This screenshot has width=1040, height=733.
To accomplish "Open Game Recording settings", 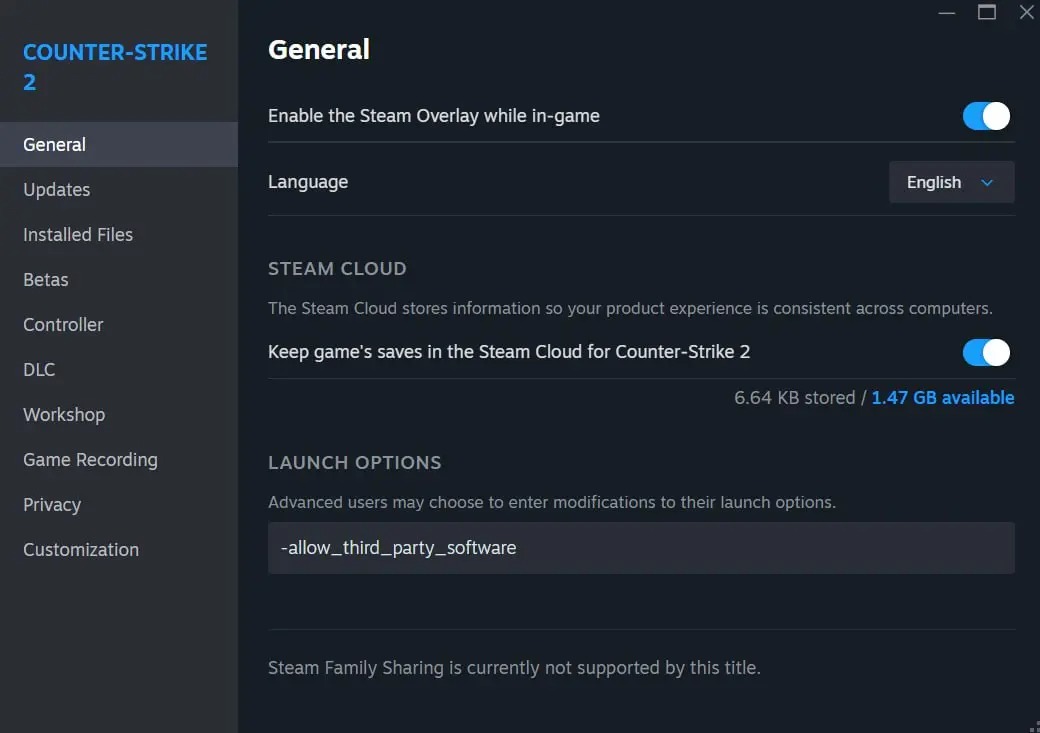I will [x=90, y=459].
